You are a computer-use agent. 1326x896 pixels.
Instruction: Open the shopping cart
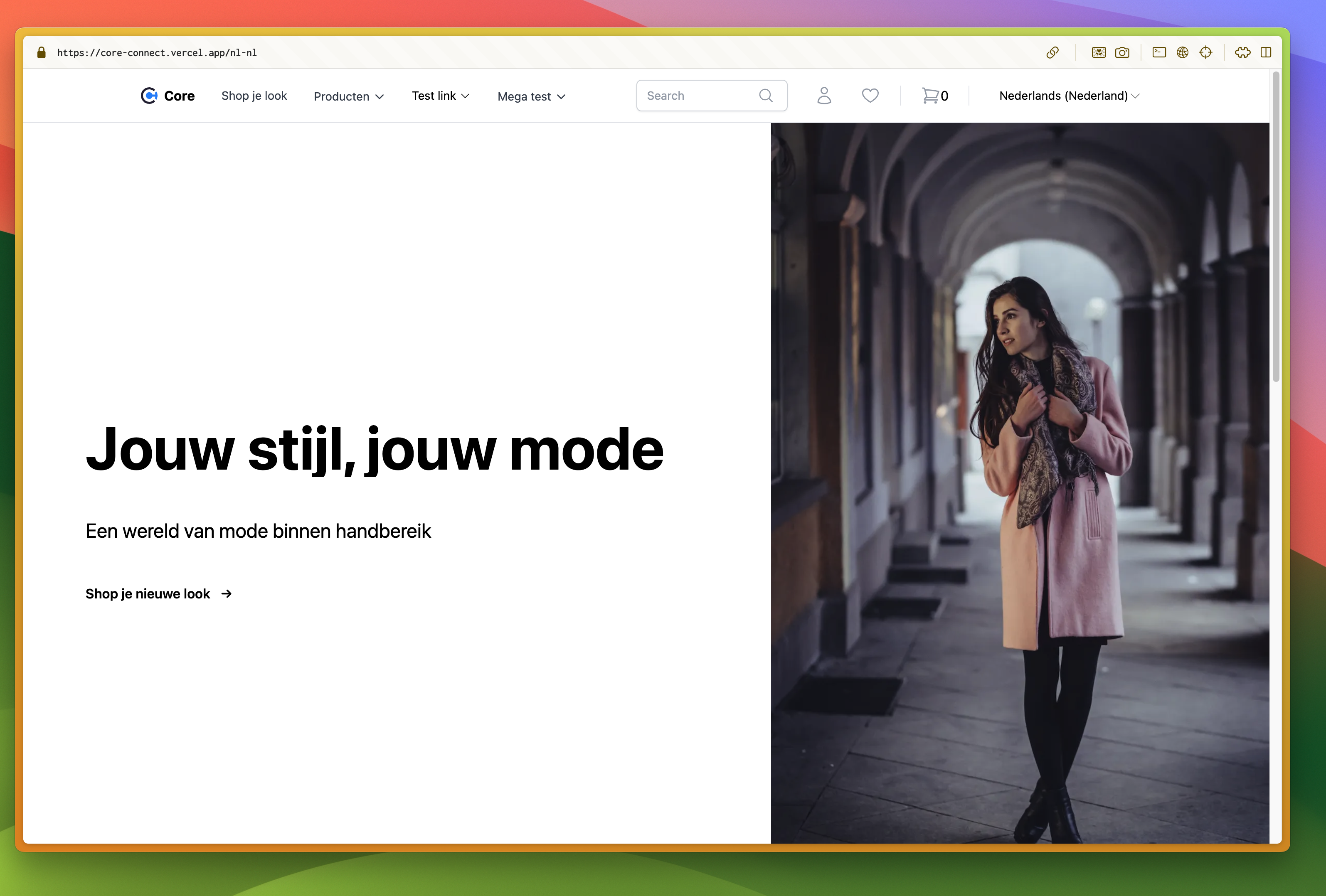(x=934, y=95)
